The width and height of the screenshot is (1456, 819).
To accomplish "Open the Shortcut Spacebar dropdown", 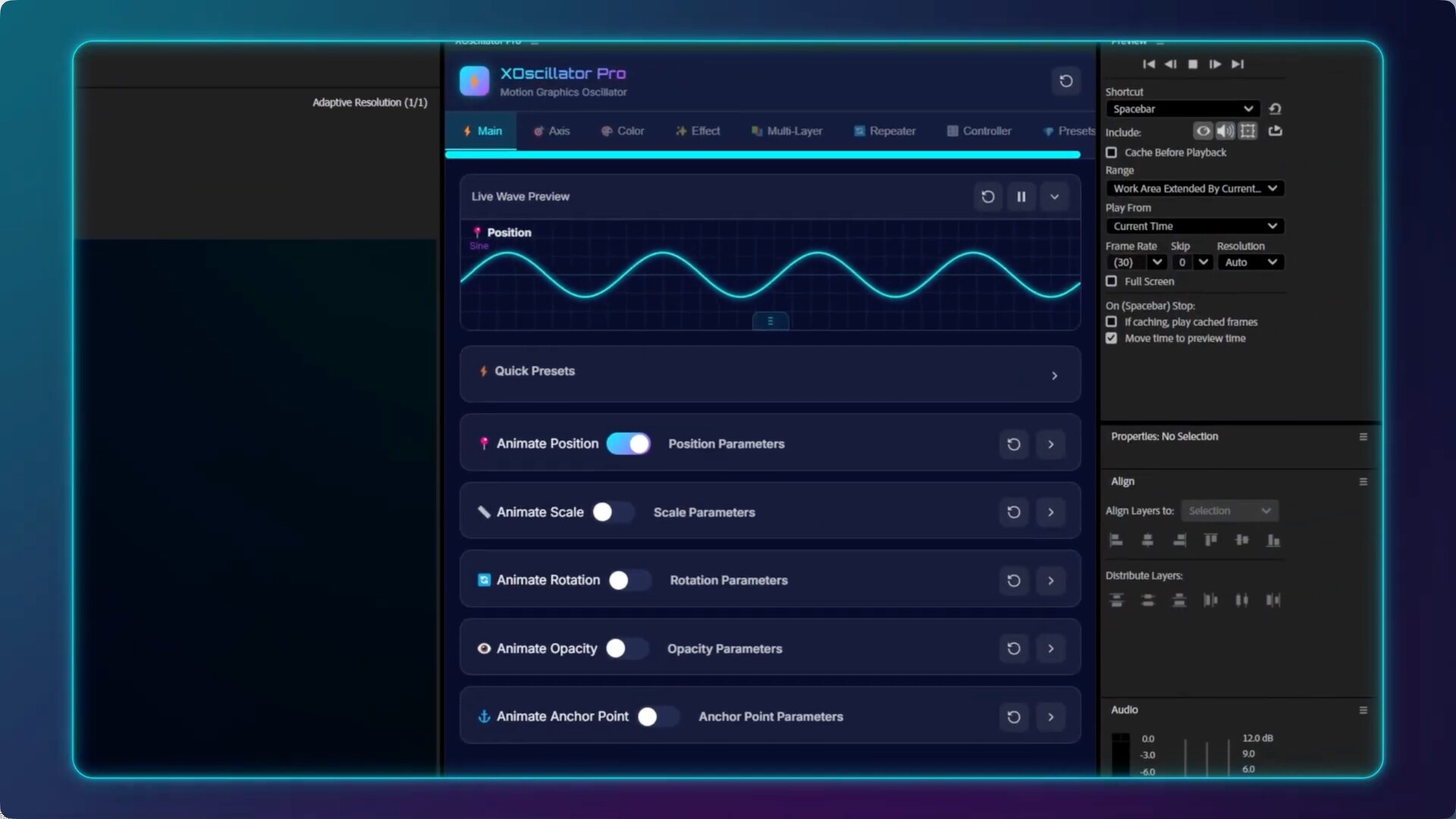I will tap(1181, 109).
